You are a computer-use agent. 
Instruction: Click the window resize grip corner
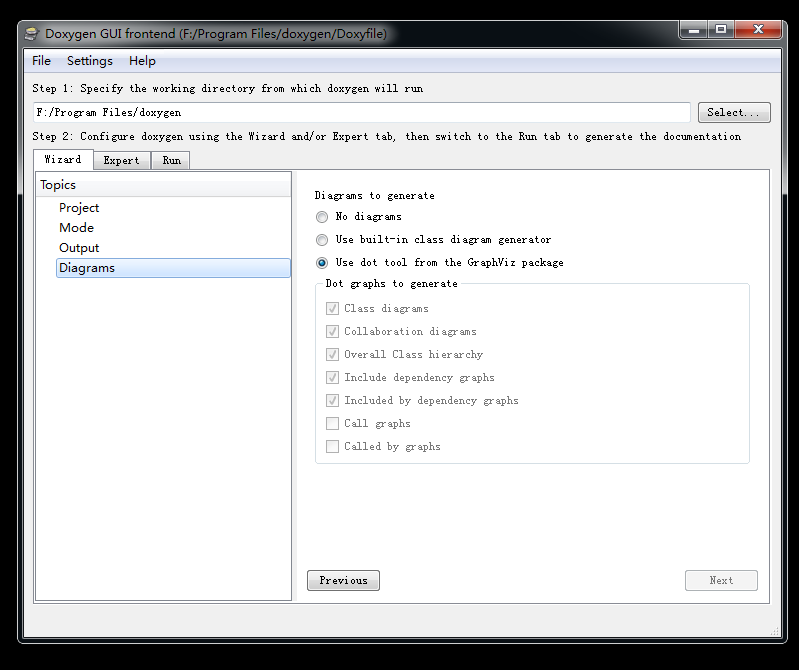tap(775, 631)
